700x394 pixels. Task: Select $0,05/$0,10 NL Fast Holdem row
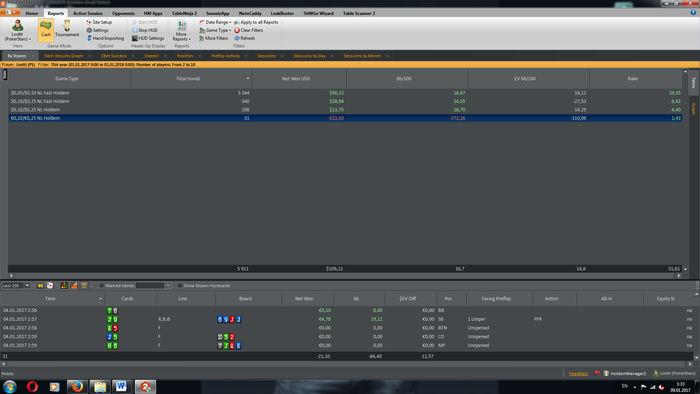point(345,93)
